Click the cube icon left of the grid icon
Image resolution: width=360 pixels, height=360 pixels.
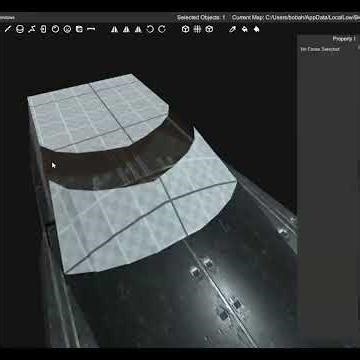[x=185, y=29]
